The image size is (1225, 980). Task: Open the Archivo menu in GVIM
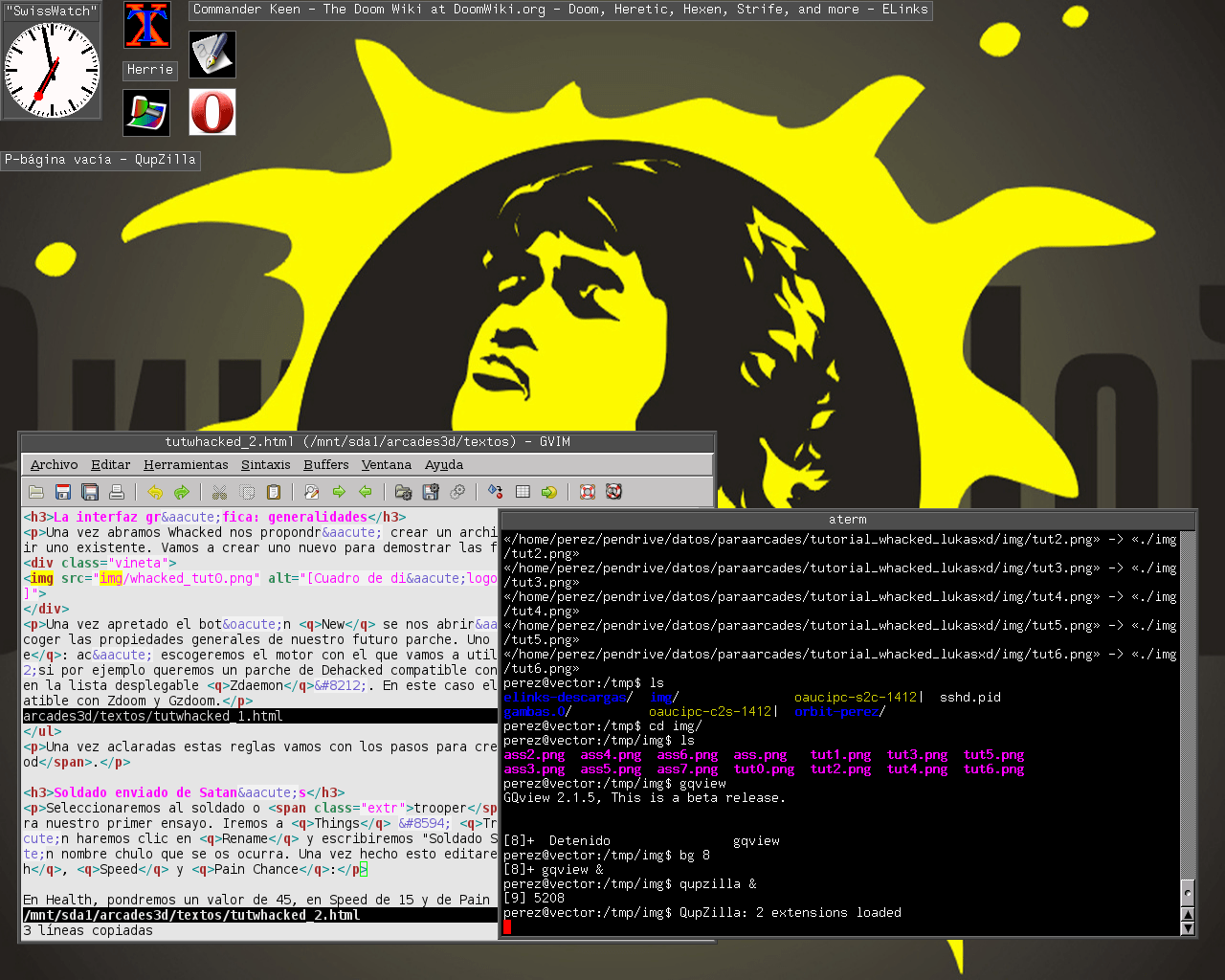(x=54, y=465)
